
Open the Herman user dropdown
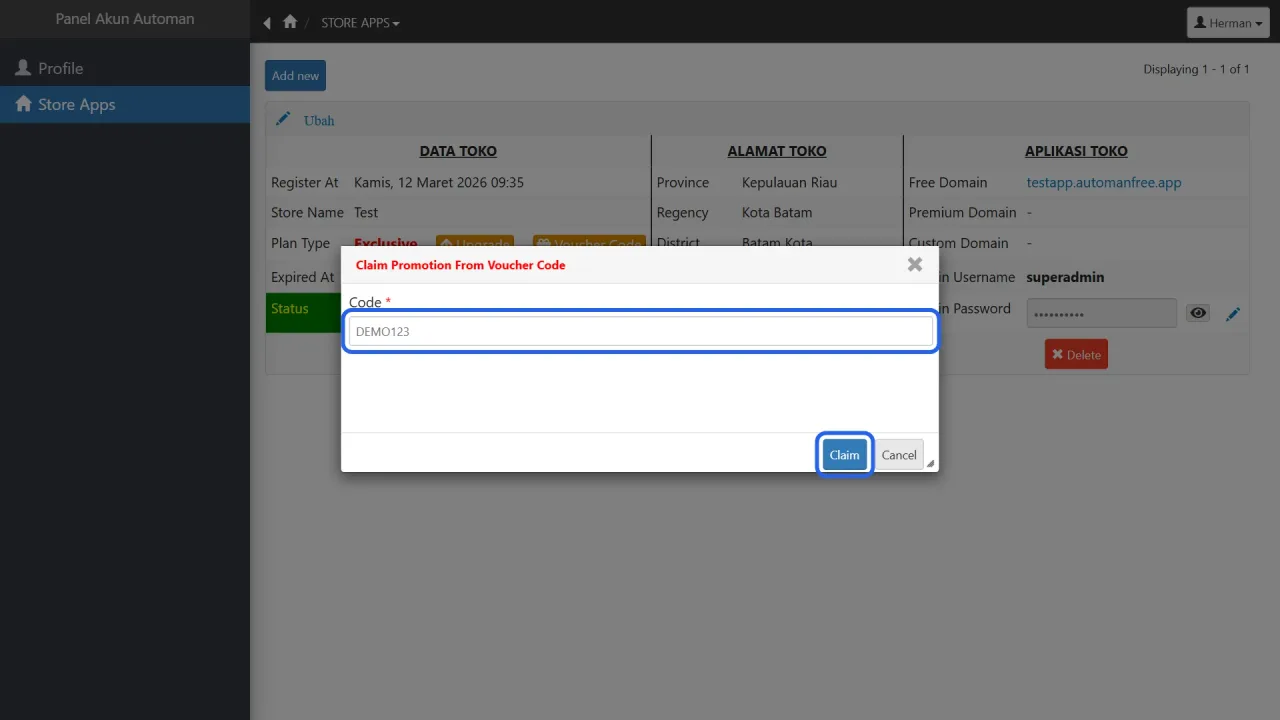(1228, 23)
